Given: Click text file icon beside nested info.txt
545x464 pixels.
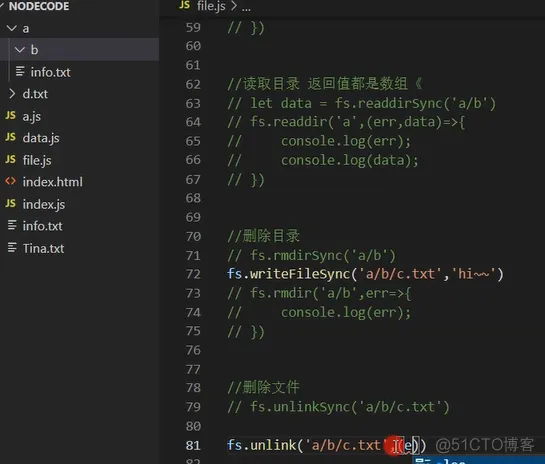Looking at the screenshot, I should [20, 72].
